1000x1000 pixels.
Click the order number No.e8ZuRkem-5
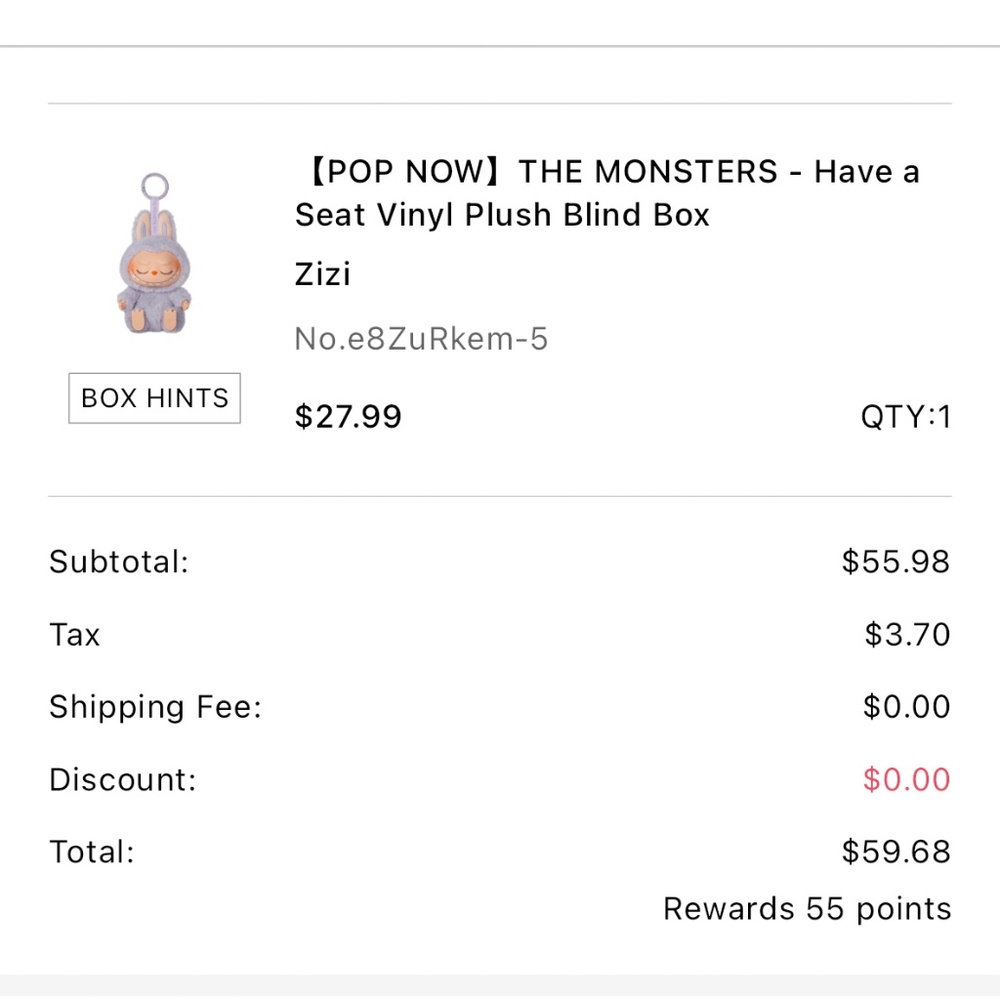pyautogui.click(x=420, y=339)
